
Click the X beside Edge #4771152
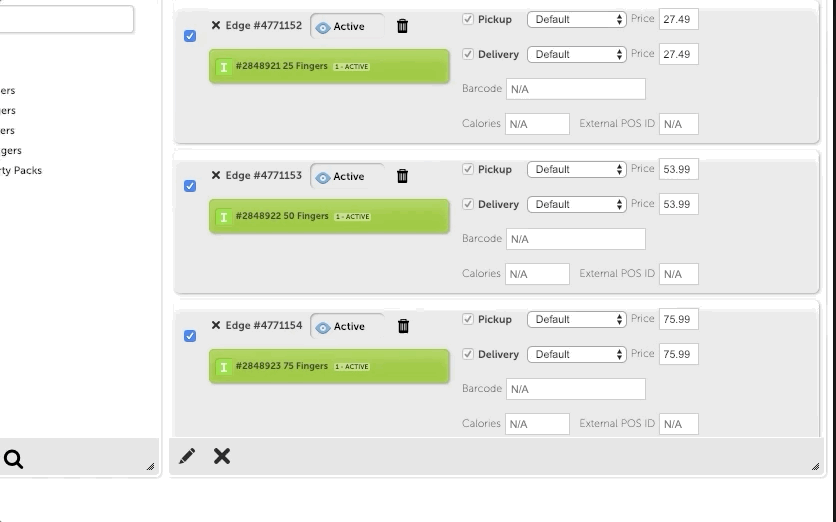pos(215,25)
